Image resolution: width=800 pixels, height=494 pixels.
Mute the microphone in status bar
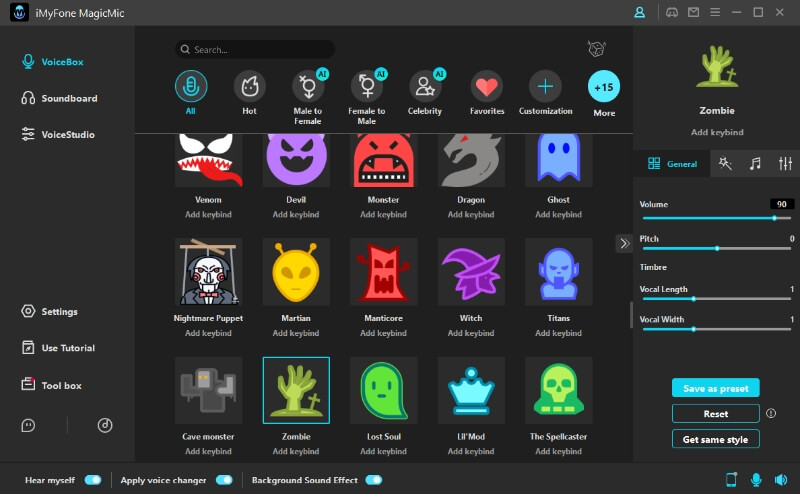click(x=756, y=480)
